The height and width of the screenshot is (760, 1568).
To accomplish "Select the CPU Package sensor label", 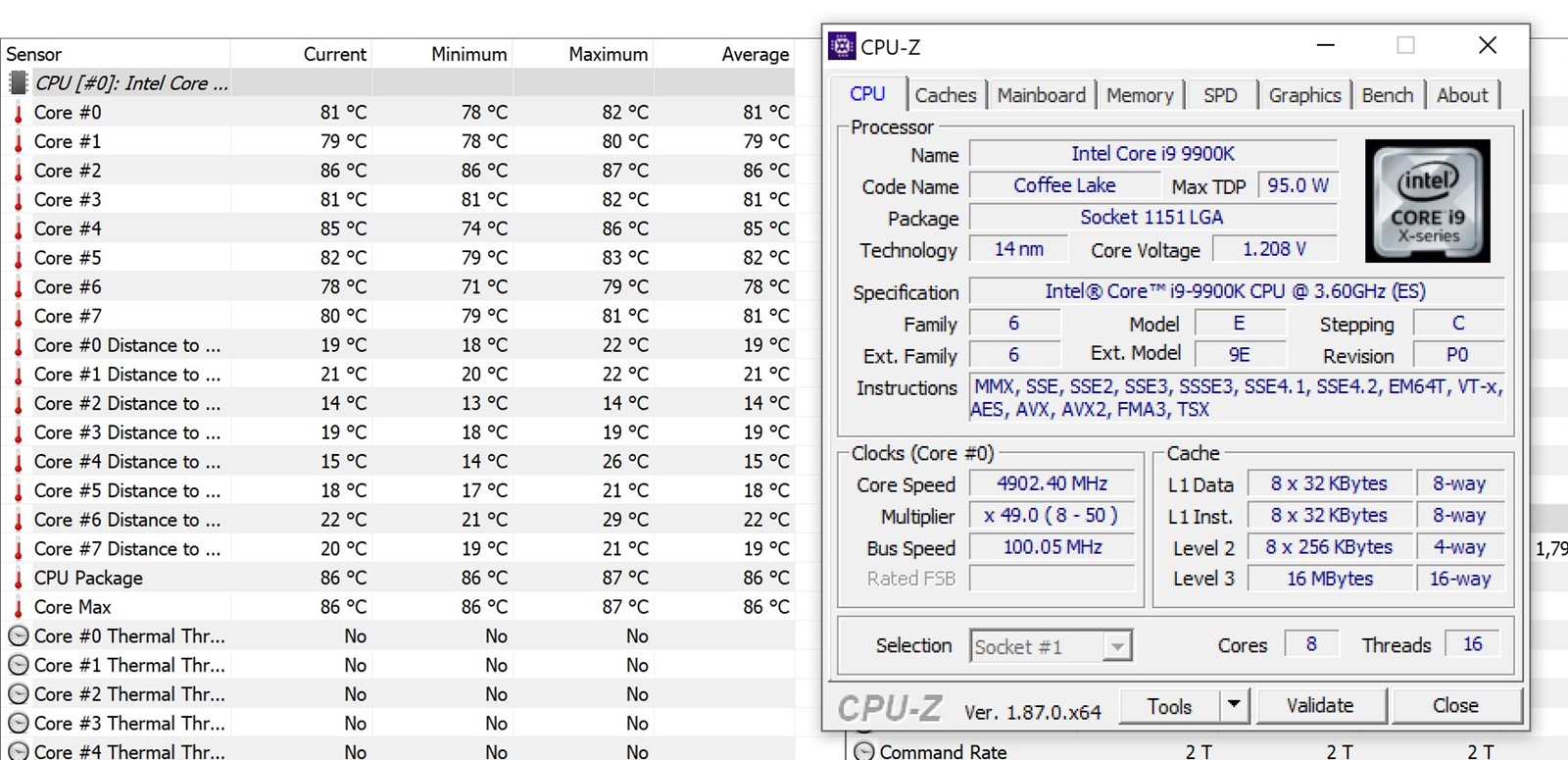I will click(88, 579).
